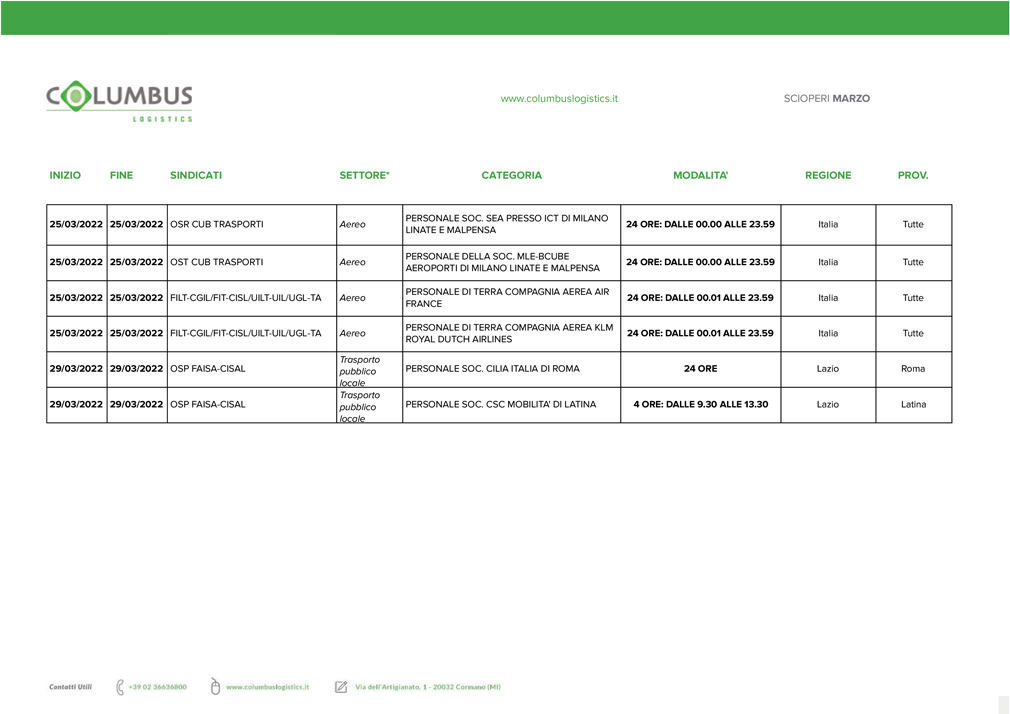
Task: Click the MODALITA' column header
Action: click(700, 175)
